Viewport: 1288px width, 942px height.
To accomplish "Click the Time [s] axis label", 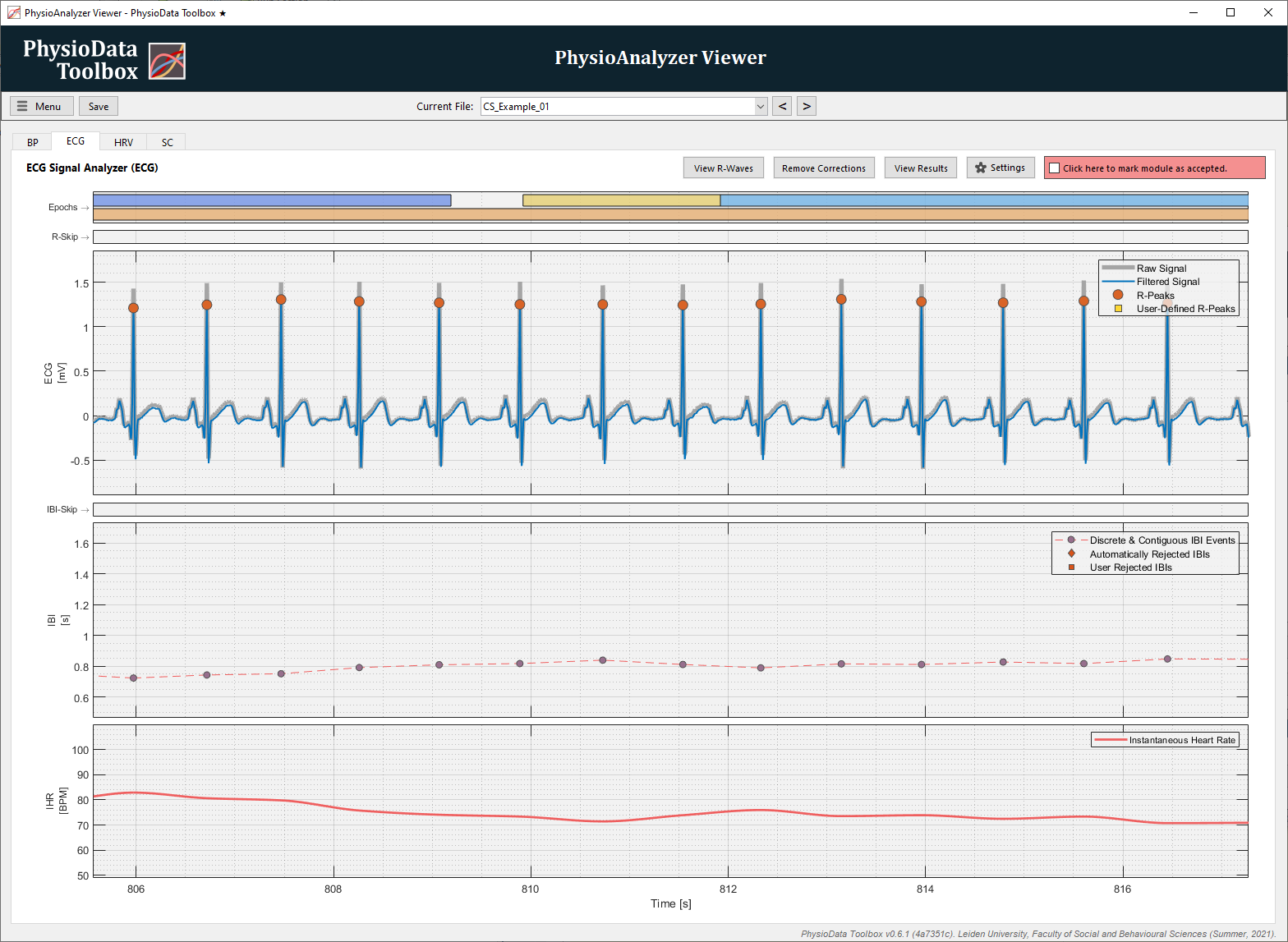I will pyautogui.click(x=671, y=903).
